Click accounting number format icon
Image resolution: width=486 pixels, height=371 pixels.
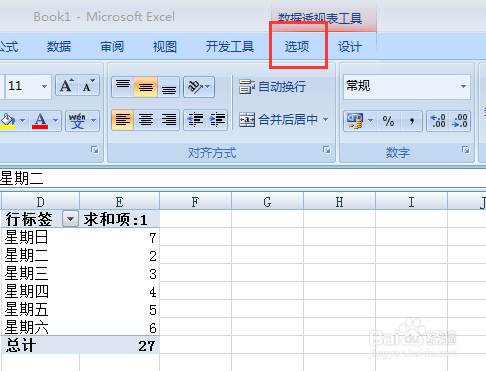[x=355, y=121]
